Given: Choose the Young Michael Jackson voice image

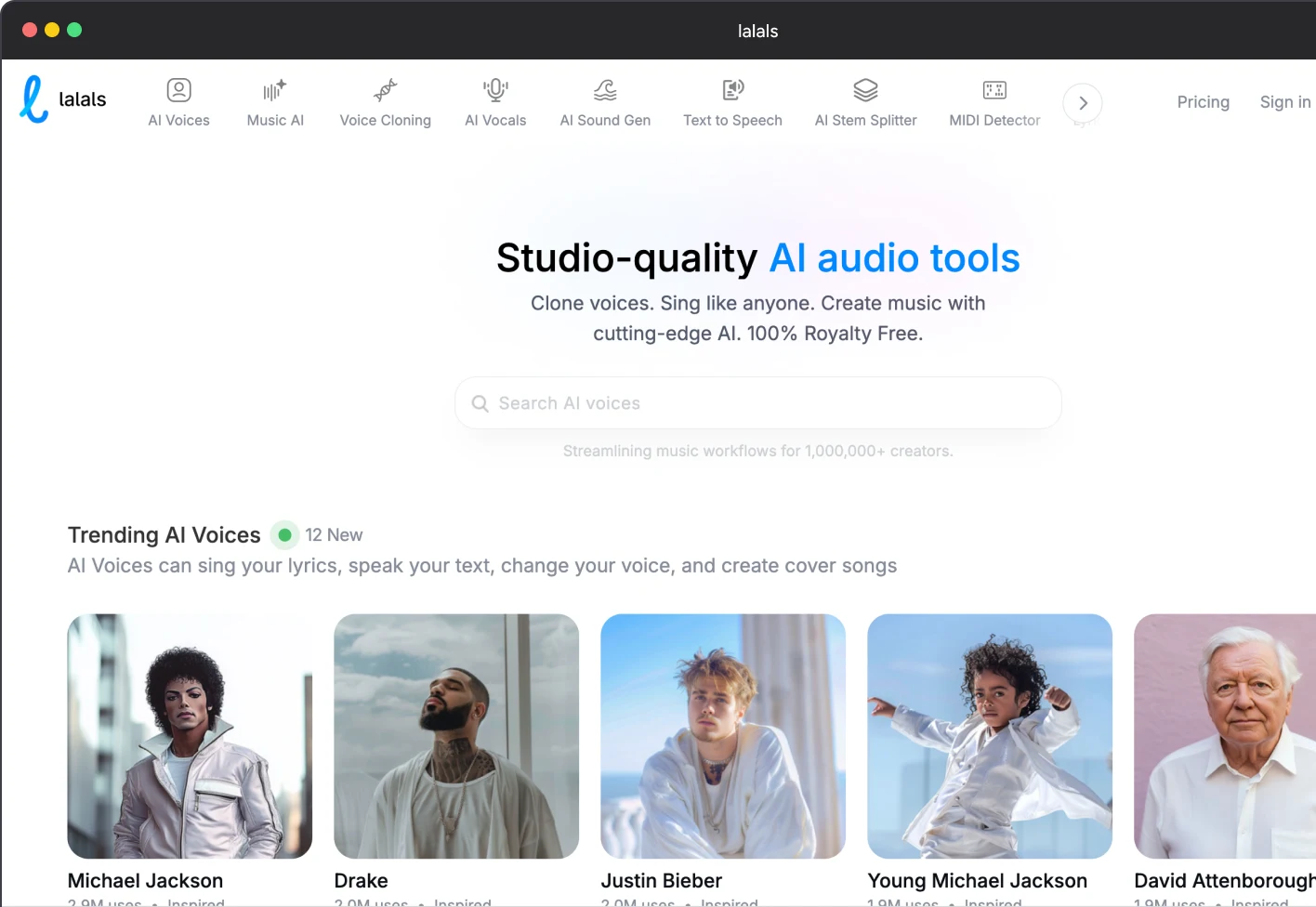Looking at the screenshot, I should (990, 736).
